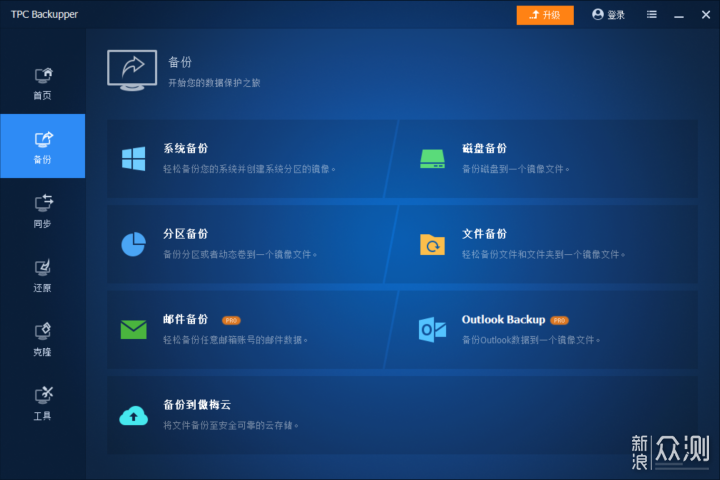Image resolution: width=720 pixels, height=480 pixels.
Task: Click the 克隆 label in the sidebar
Action: [42, 352]
